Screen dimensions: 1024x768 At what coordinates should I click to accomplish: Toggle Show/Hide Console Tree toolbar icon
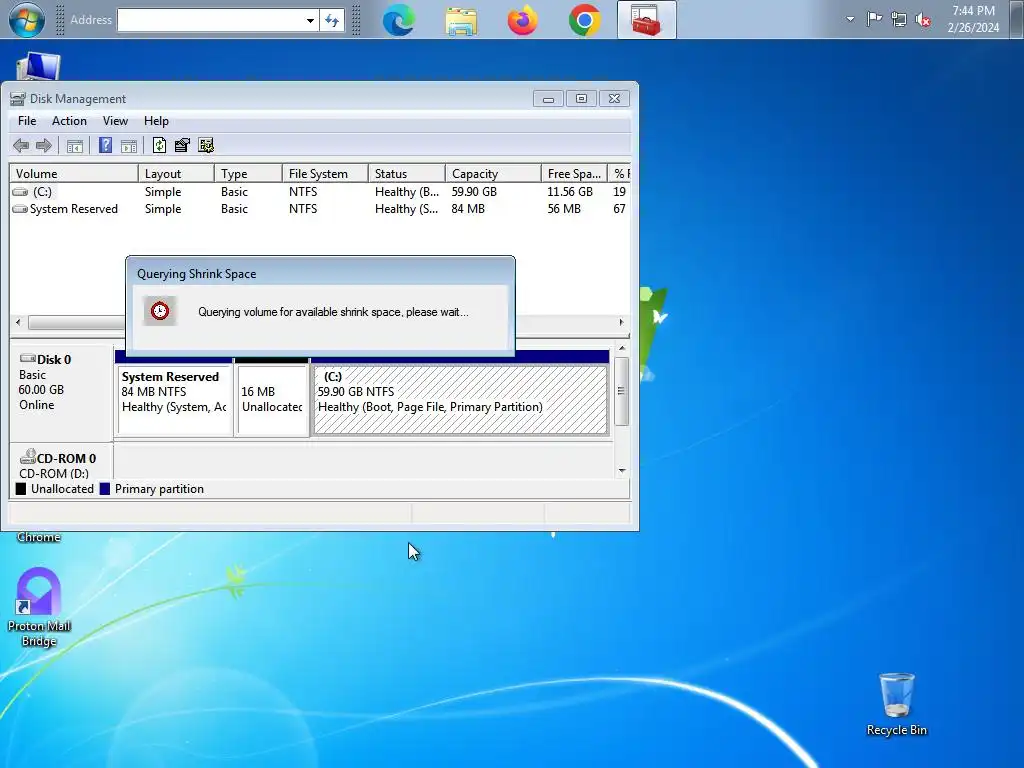[x=74, y=146]
